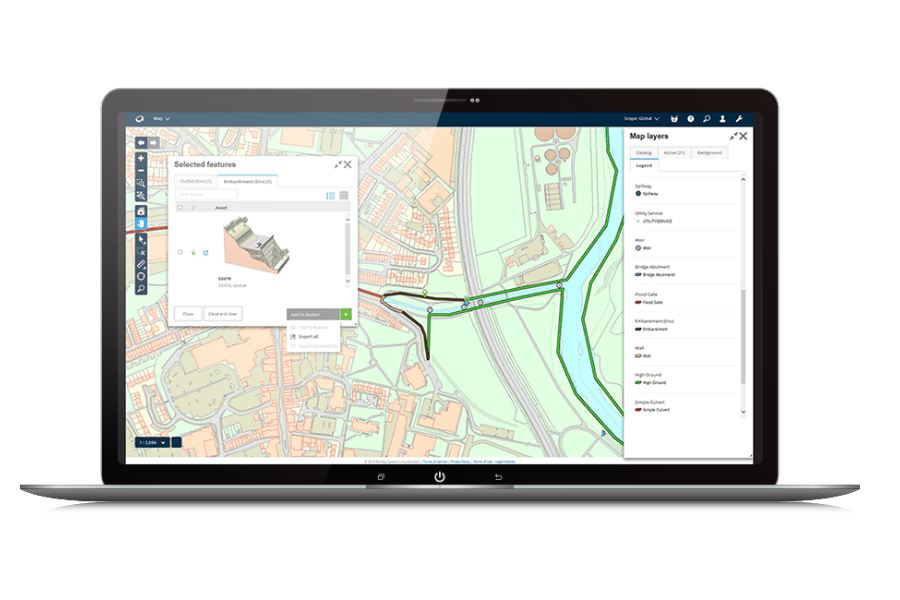The height and width of the screenshot is (600, 900).
Task: Open the help question mark icon
Action: click(690, 118)
